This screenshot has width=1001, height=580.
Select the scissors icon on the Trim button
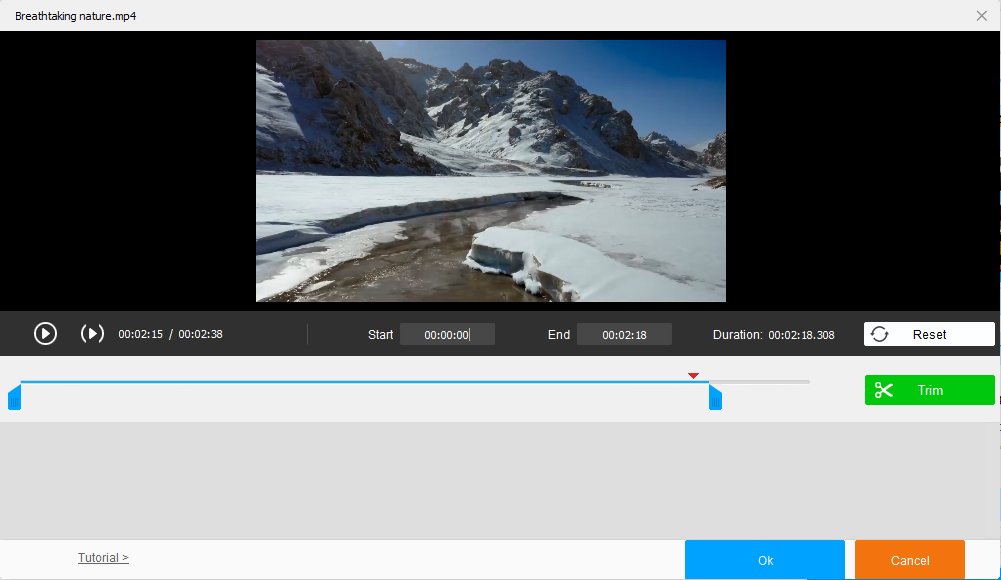click(884, 390)
